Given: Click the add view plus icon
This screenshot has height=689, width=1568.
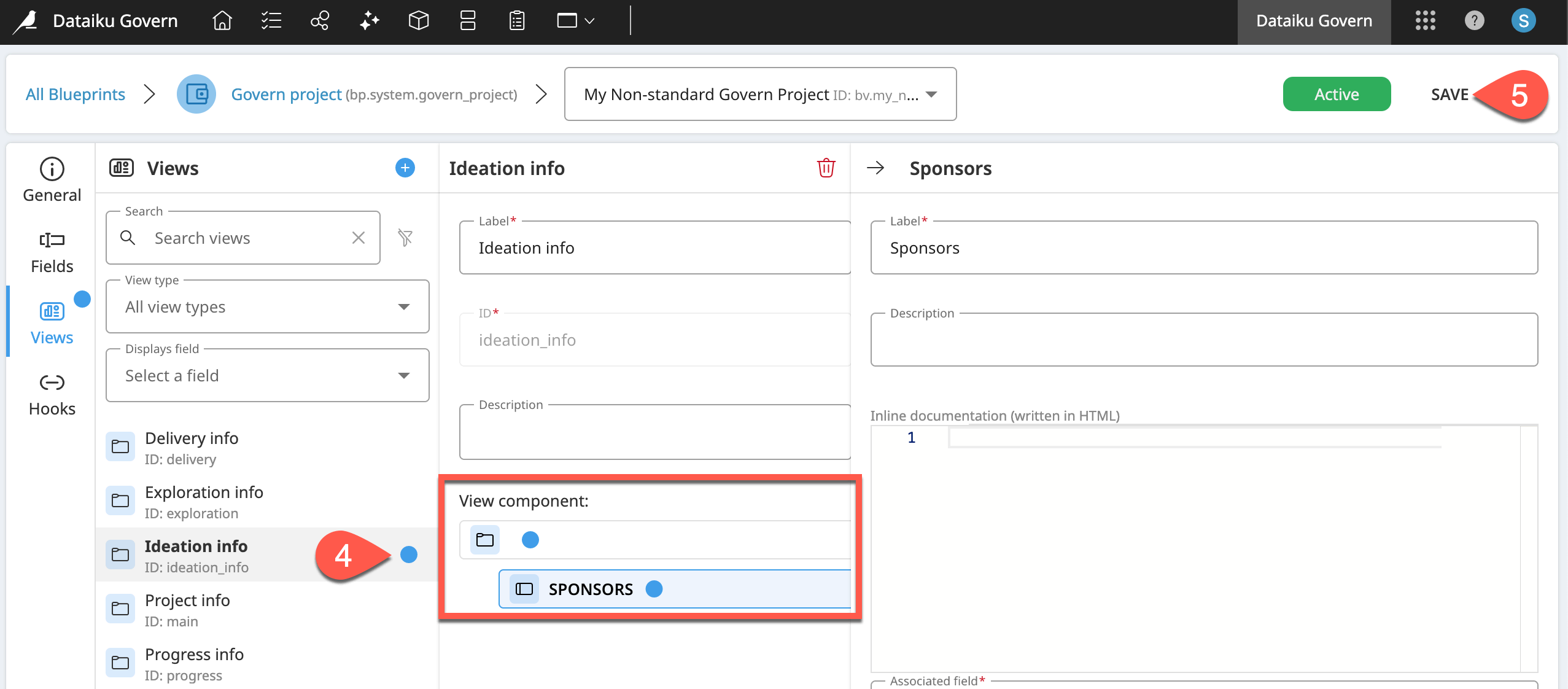Looking at the screenshot, I should coord(405,168).
